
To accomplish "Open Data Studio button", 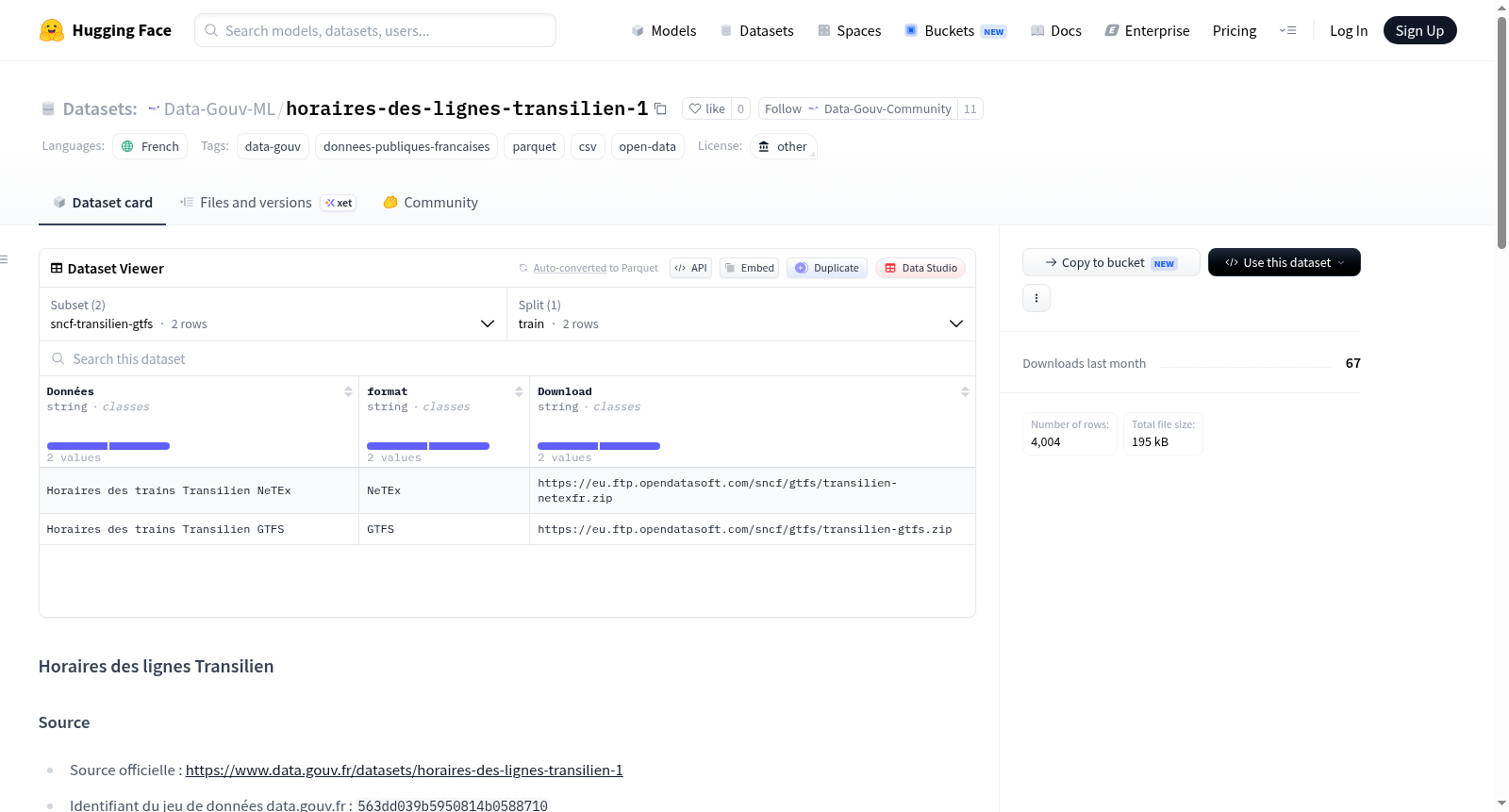I will 920,268.
